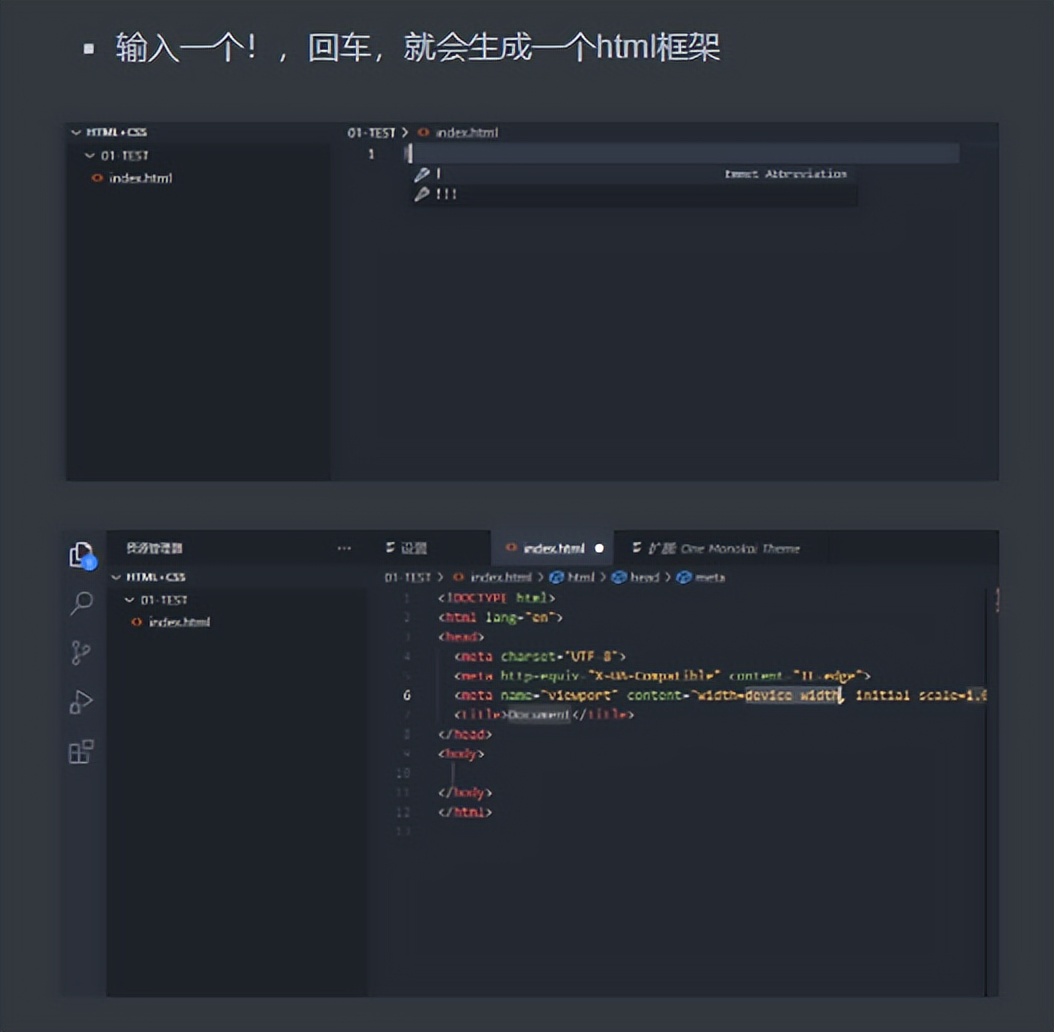Toggle the unsaved changes dot on index.html tab
Screen dimensions: 1054x1032
click(x=601, y=548)
